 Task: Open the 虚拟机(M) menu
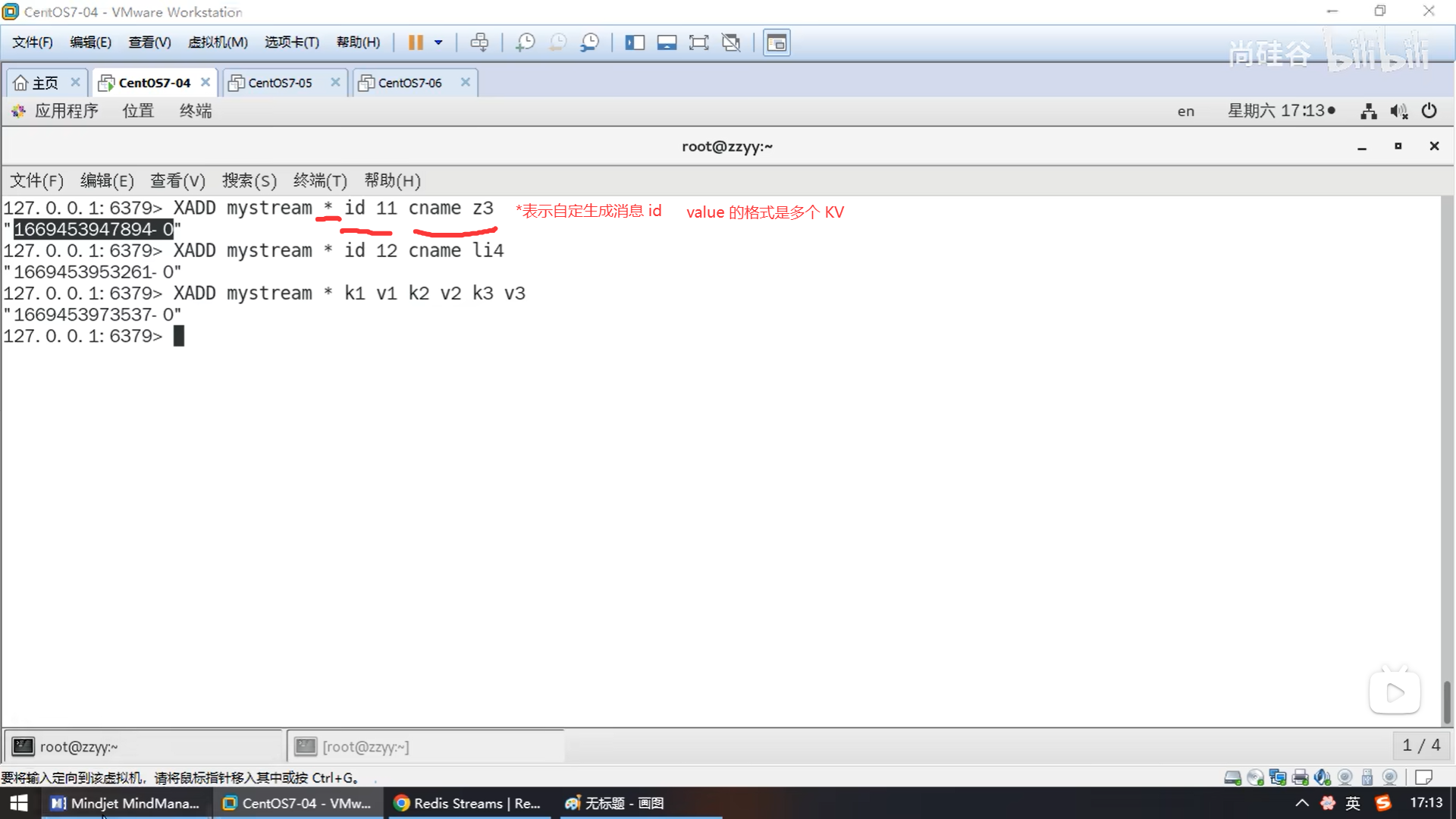click(x=218, y=42)
